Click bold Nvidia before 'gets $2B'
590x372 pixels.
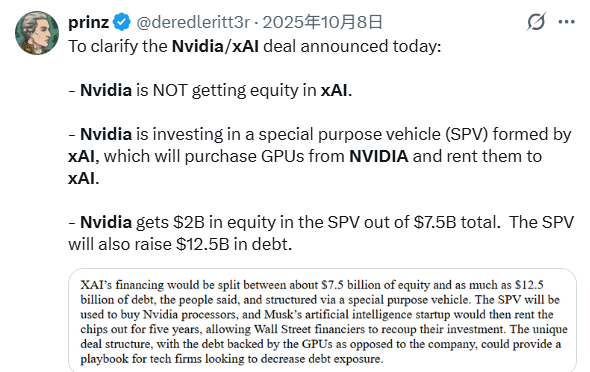pos(106,222)
